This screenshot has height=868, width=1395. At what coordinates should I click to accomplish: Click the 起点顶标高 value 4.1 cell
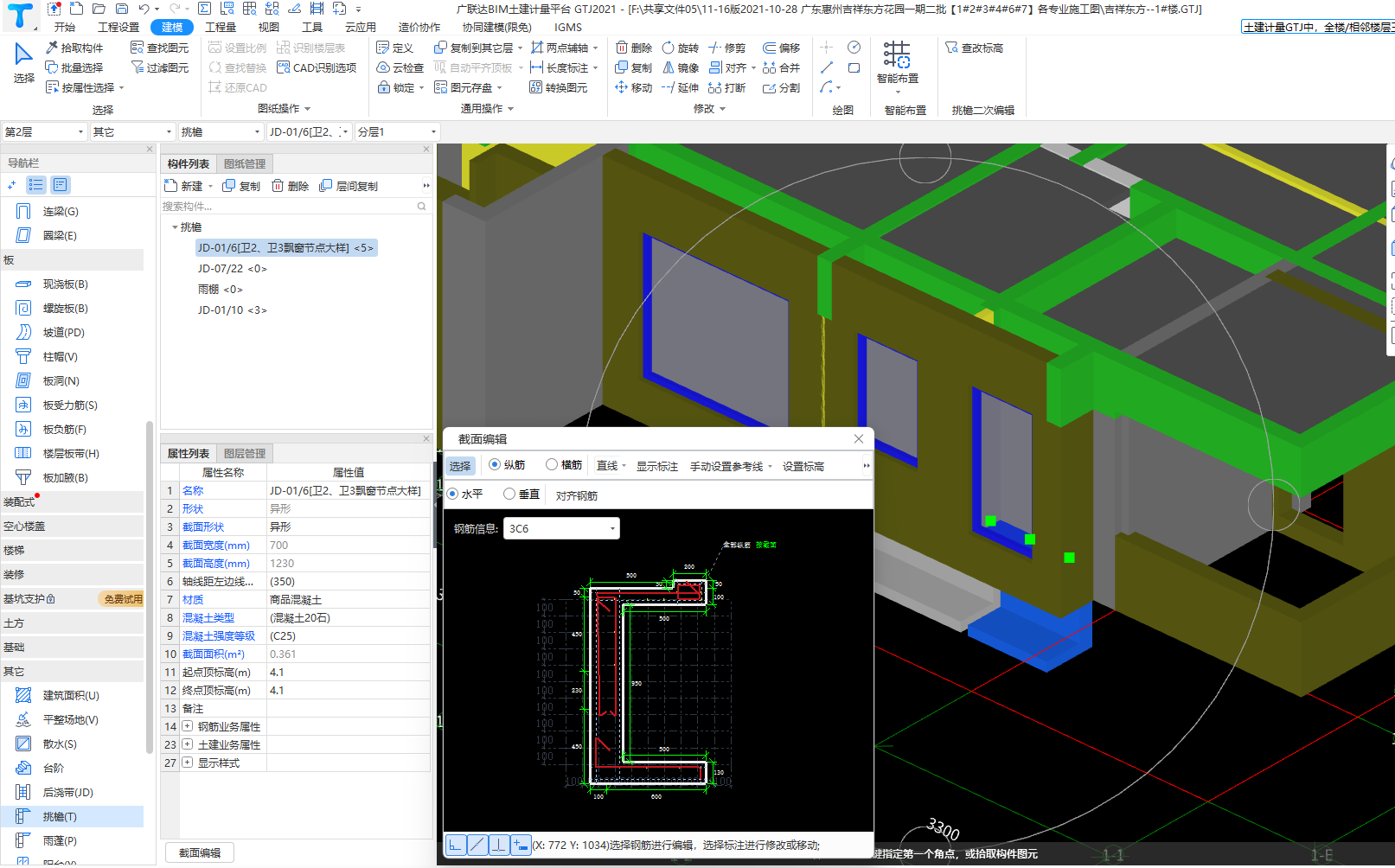pos(348,672)
